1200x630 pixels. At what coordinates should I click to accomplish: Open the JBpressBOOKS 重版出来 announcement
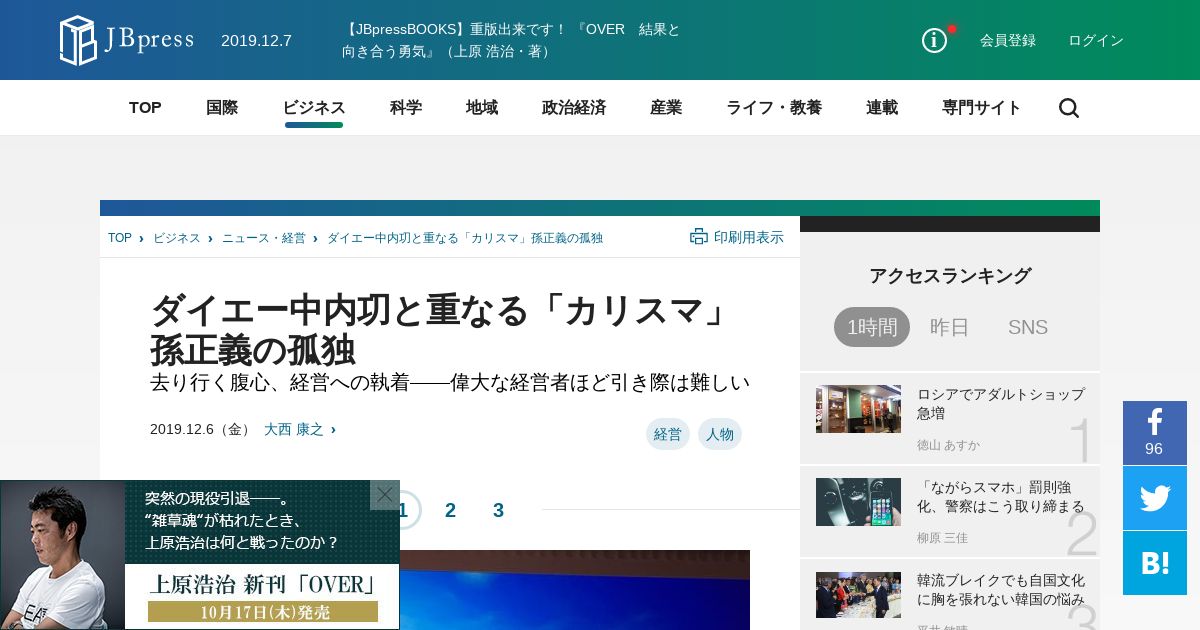tap(511, 40)
